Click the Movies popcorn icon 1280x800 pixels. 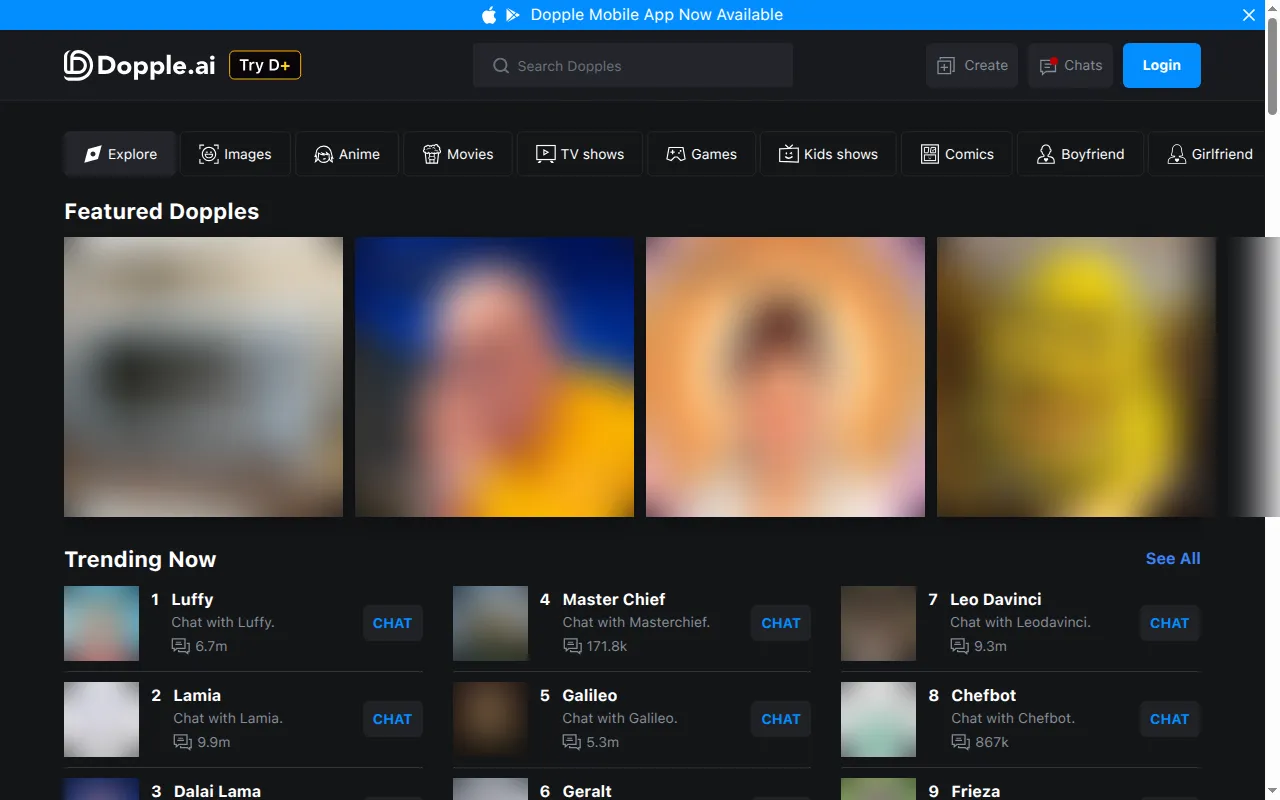tap(432, 154)
